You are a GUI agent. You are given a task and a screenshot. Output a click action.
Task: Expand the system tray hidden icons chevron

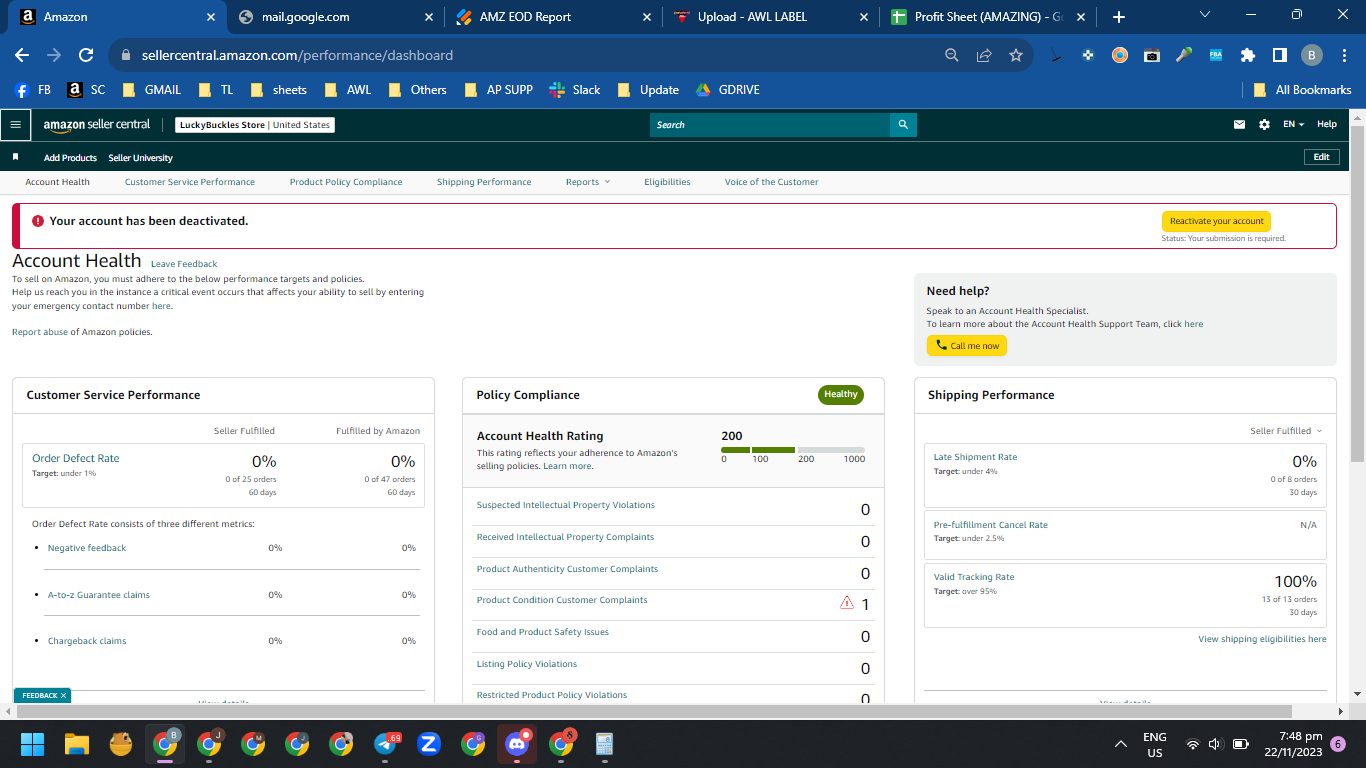tap(1122, 744)
